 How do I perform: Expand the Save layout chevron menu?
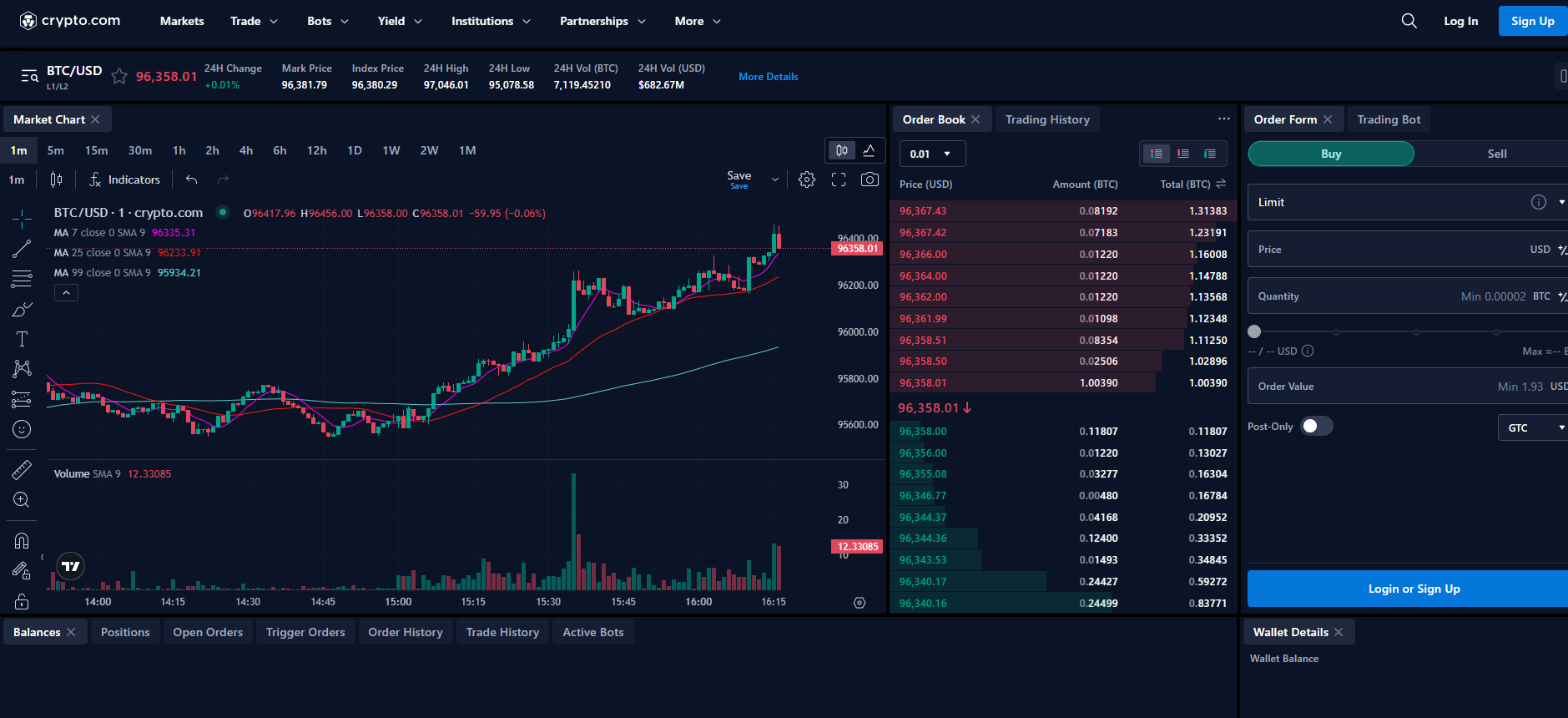pyautogui.click(x=775, y=179)
